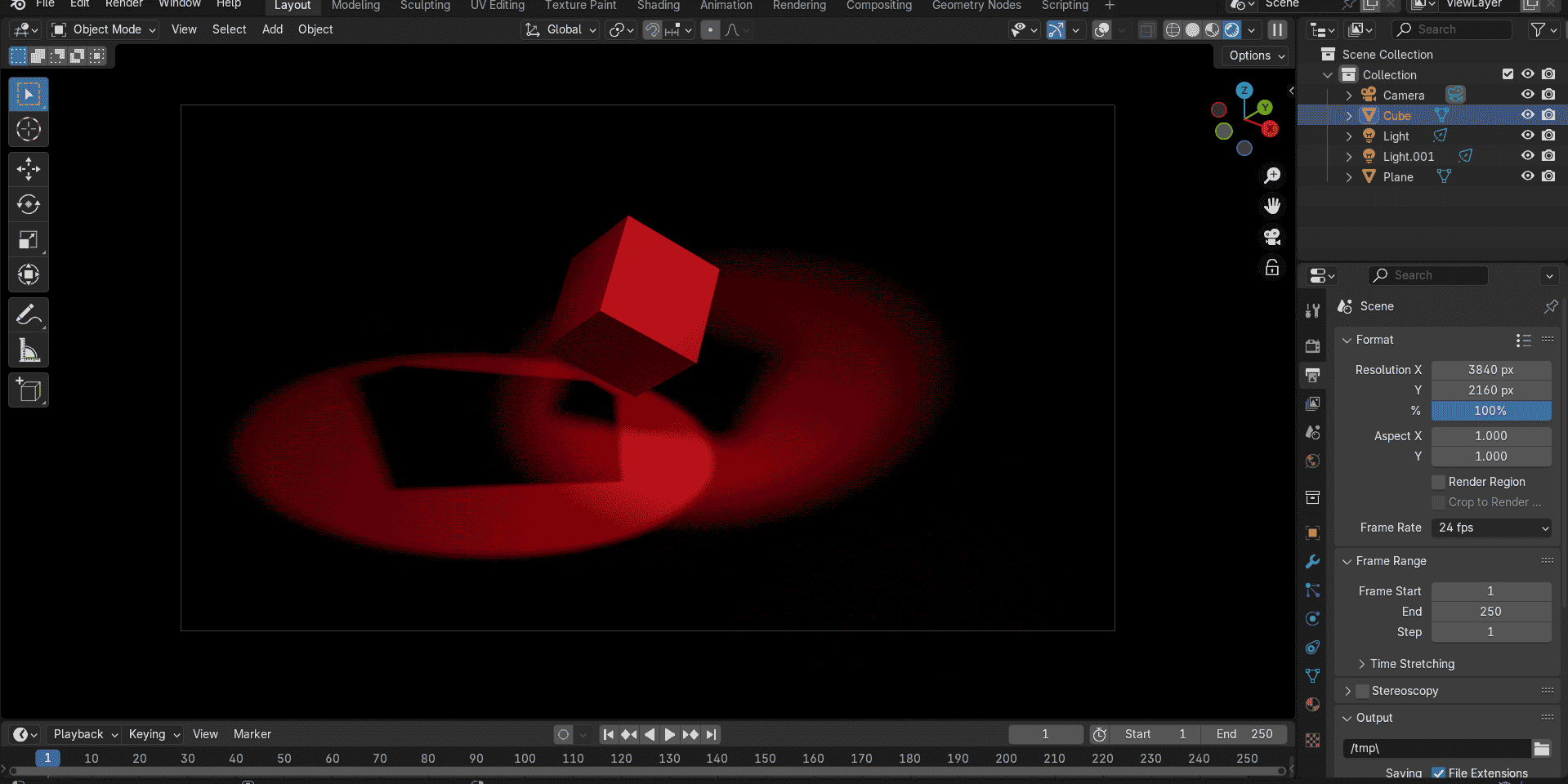1568x784 pixels.
Task: Select the Scale tool
Action: (x=29, y=239)
